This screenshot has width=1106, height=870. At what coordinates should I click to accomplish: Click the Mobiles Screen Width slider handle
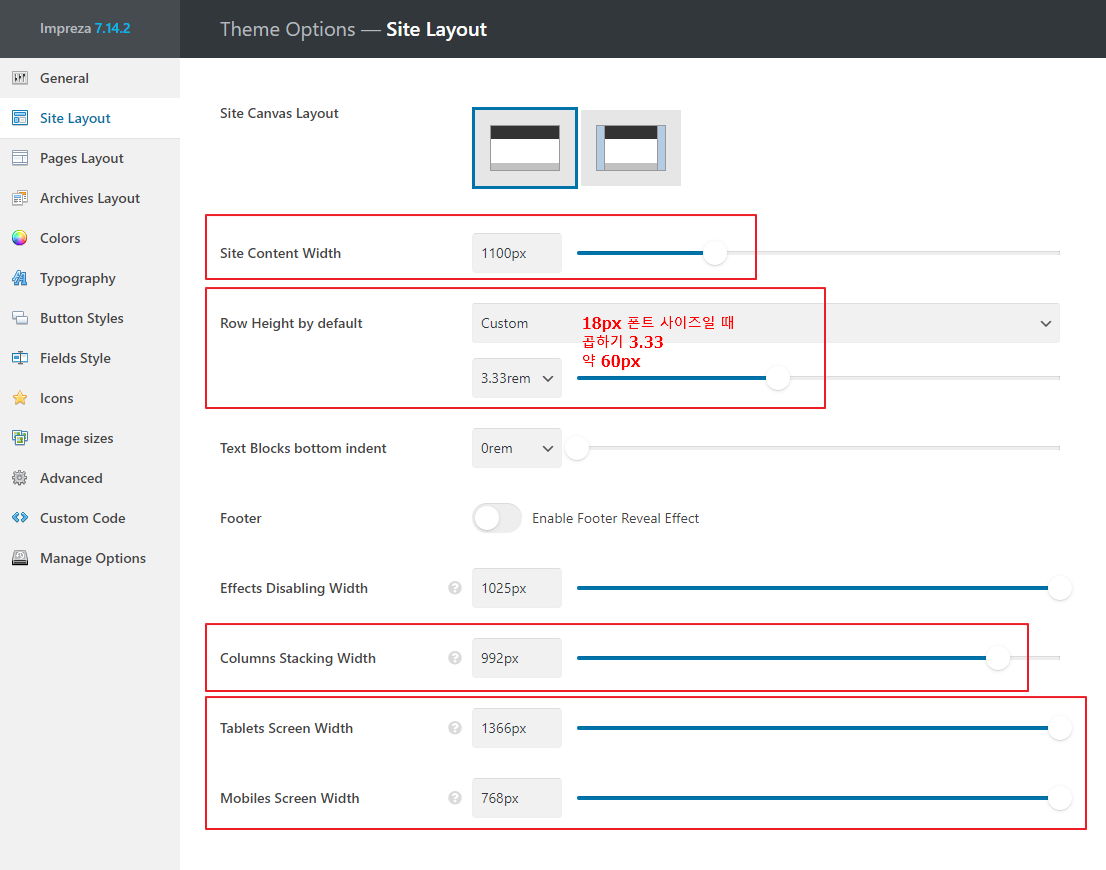click(1059, 797)
